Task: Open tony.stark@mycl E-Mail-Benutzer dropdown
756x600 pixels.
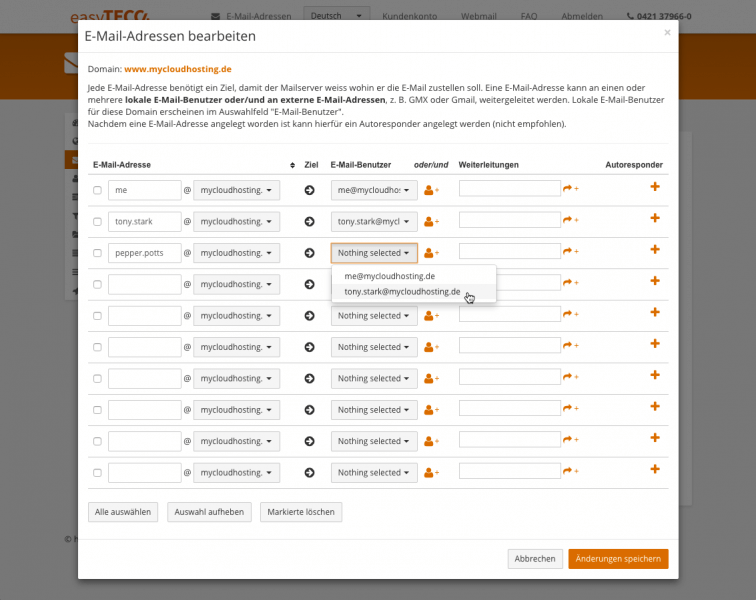Action: pyautogui.click(x=374, y=221)
